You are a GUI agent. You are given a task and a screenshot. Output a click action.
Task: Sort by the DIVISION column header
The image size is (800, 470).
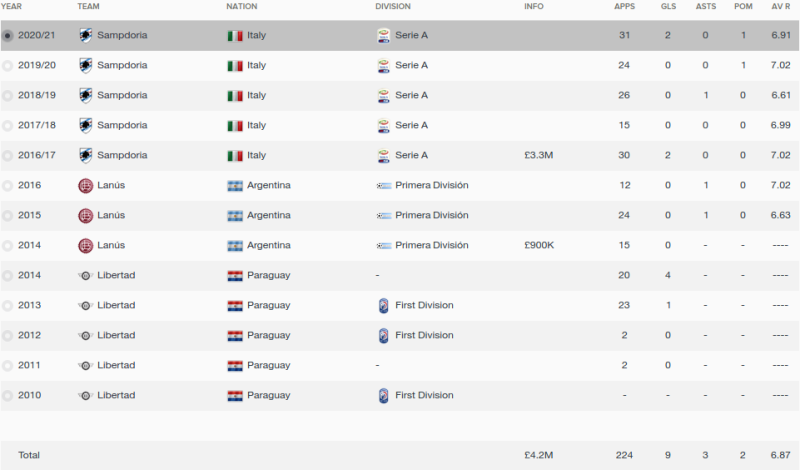tap(393, 7)
